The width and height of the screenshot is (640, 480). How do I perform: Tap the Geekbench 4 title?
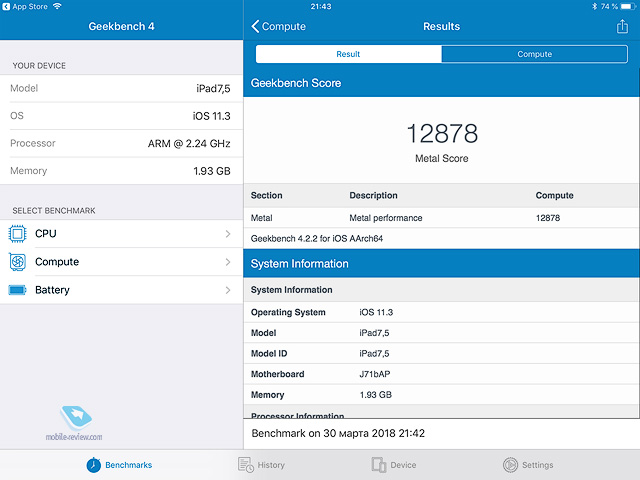(121, 26)
